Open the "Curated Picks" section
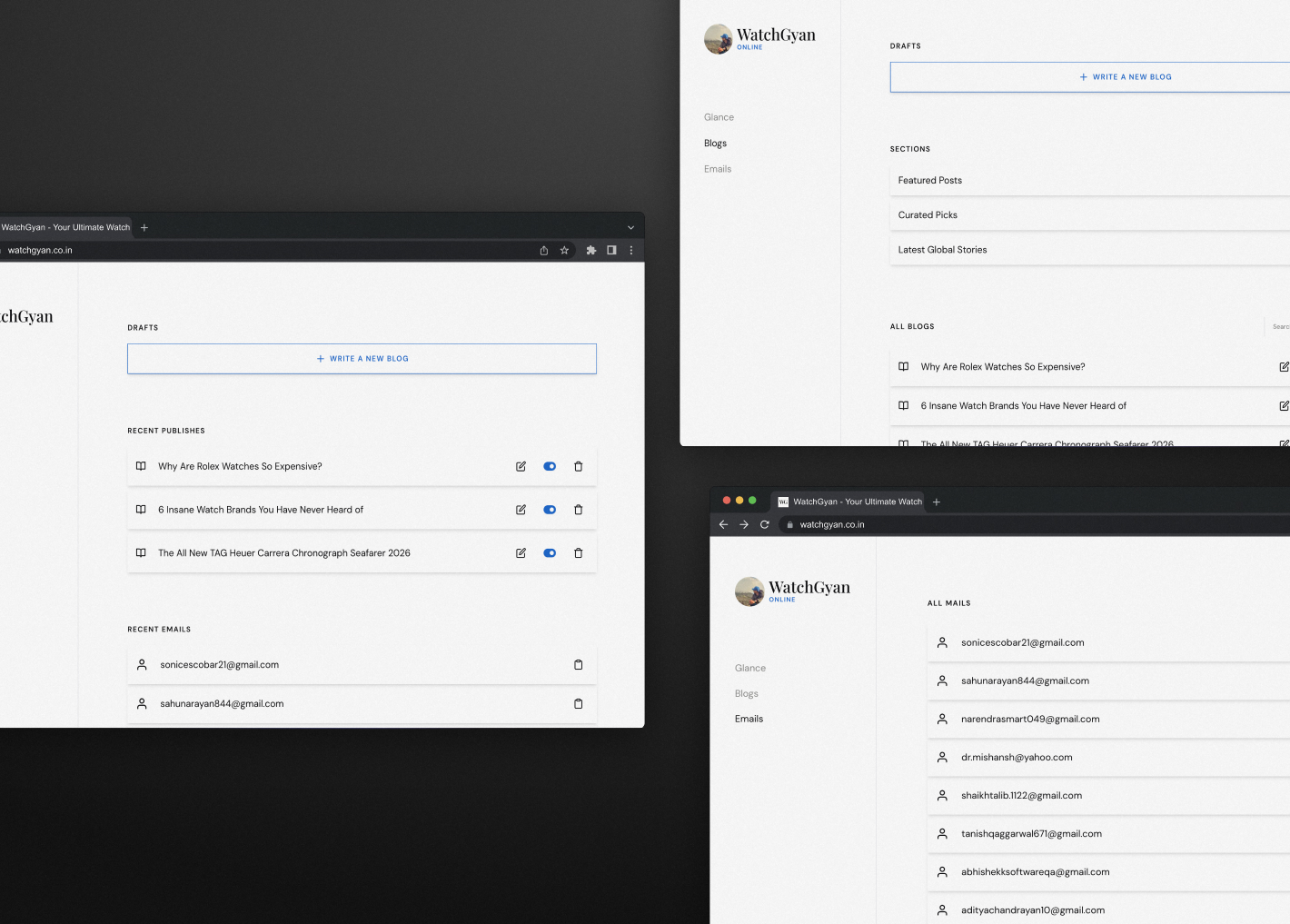Viewport: 1290px width, 924px height. pos(928,214)
